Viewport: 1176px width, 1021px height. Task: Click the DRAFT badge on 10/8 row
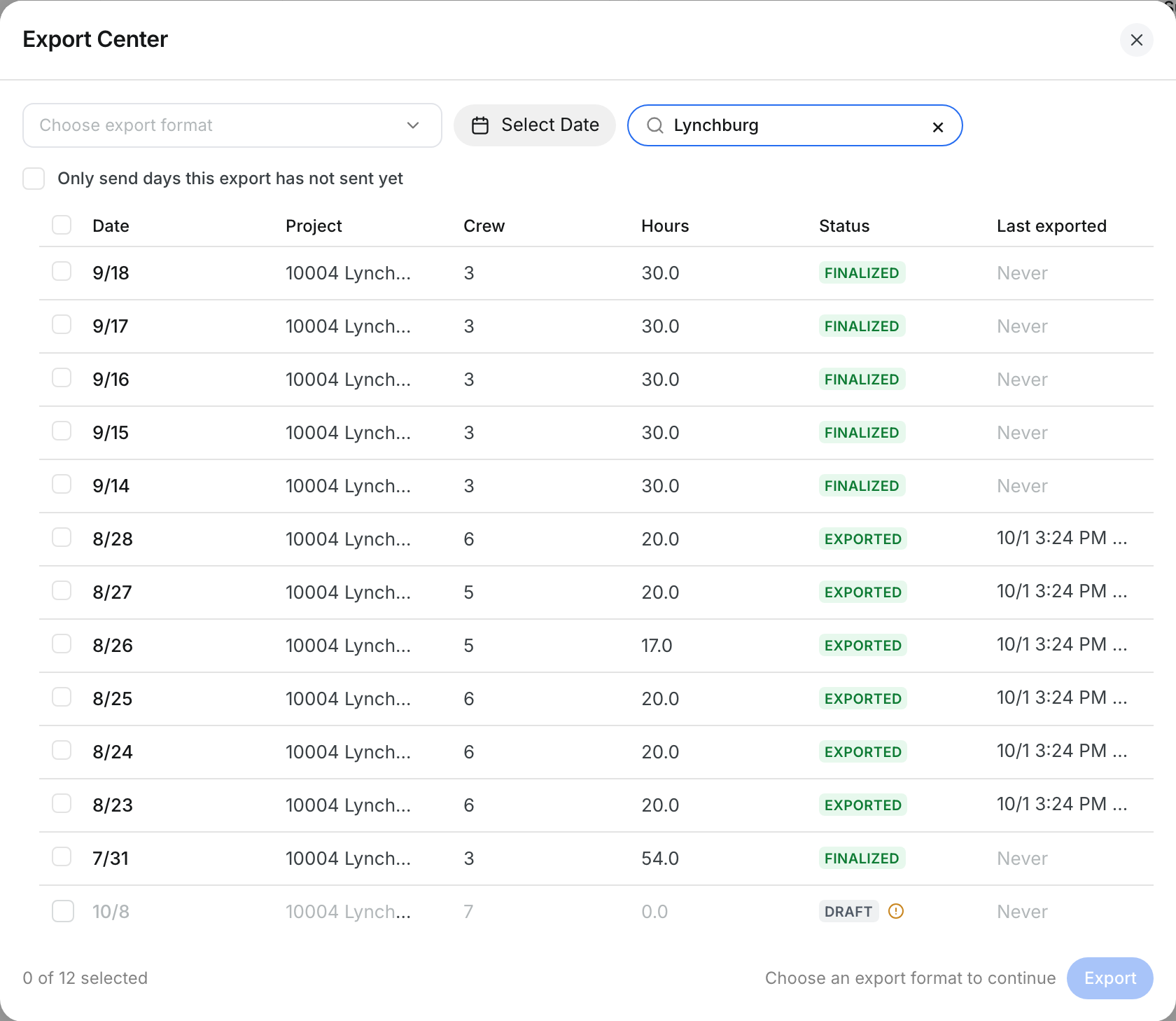coord(848,911)
